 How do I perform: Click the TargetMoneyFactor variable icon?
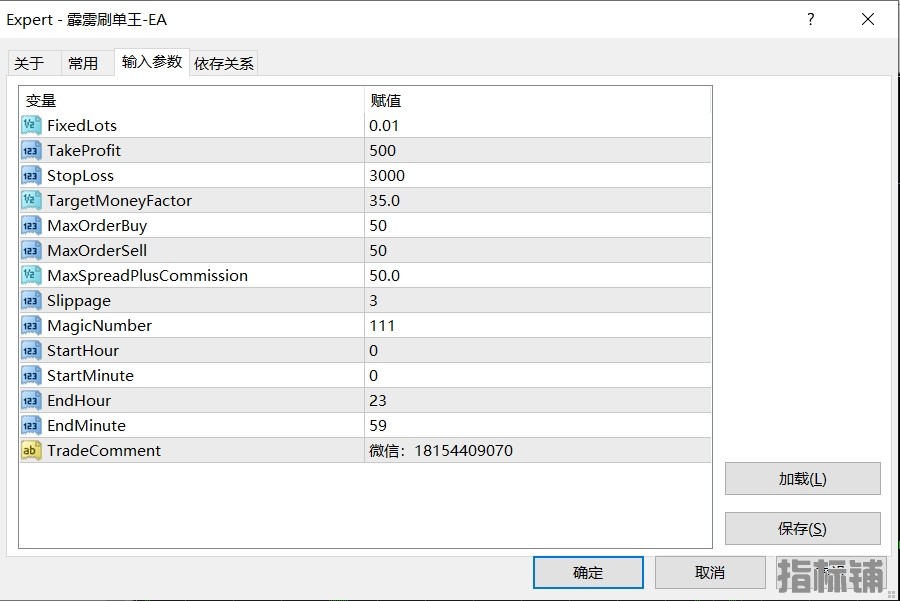31,200
